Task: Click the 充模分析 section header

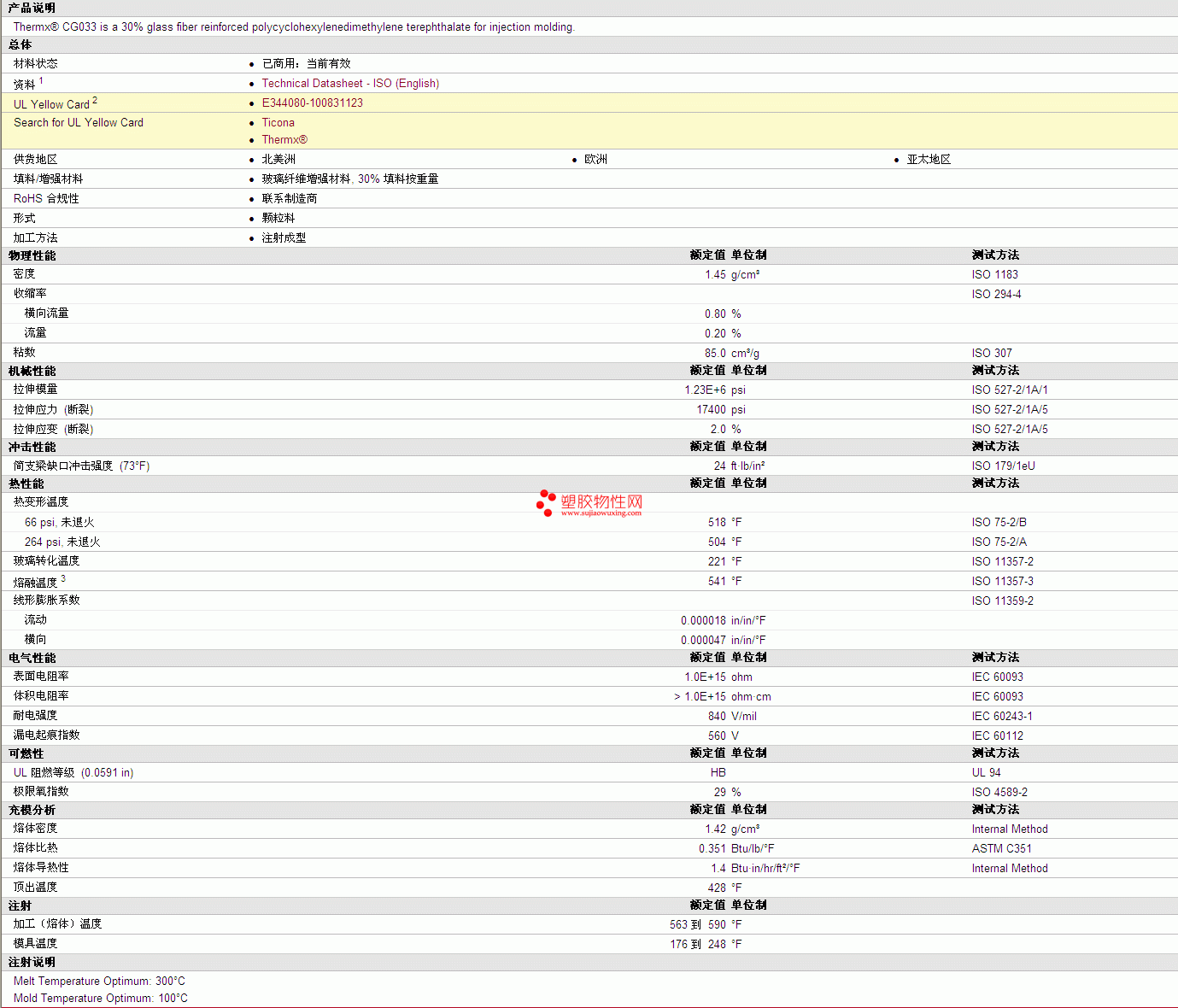Action: (x=32, y=811)
